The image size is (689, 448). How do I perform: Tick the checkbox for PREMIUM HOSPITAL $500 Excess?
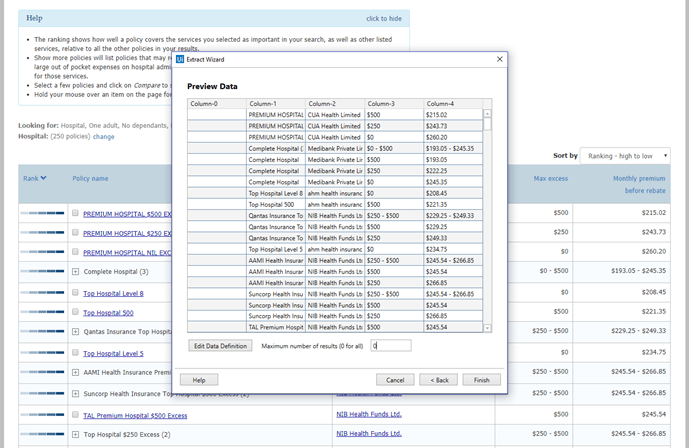(75, 213)
